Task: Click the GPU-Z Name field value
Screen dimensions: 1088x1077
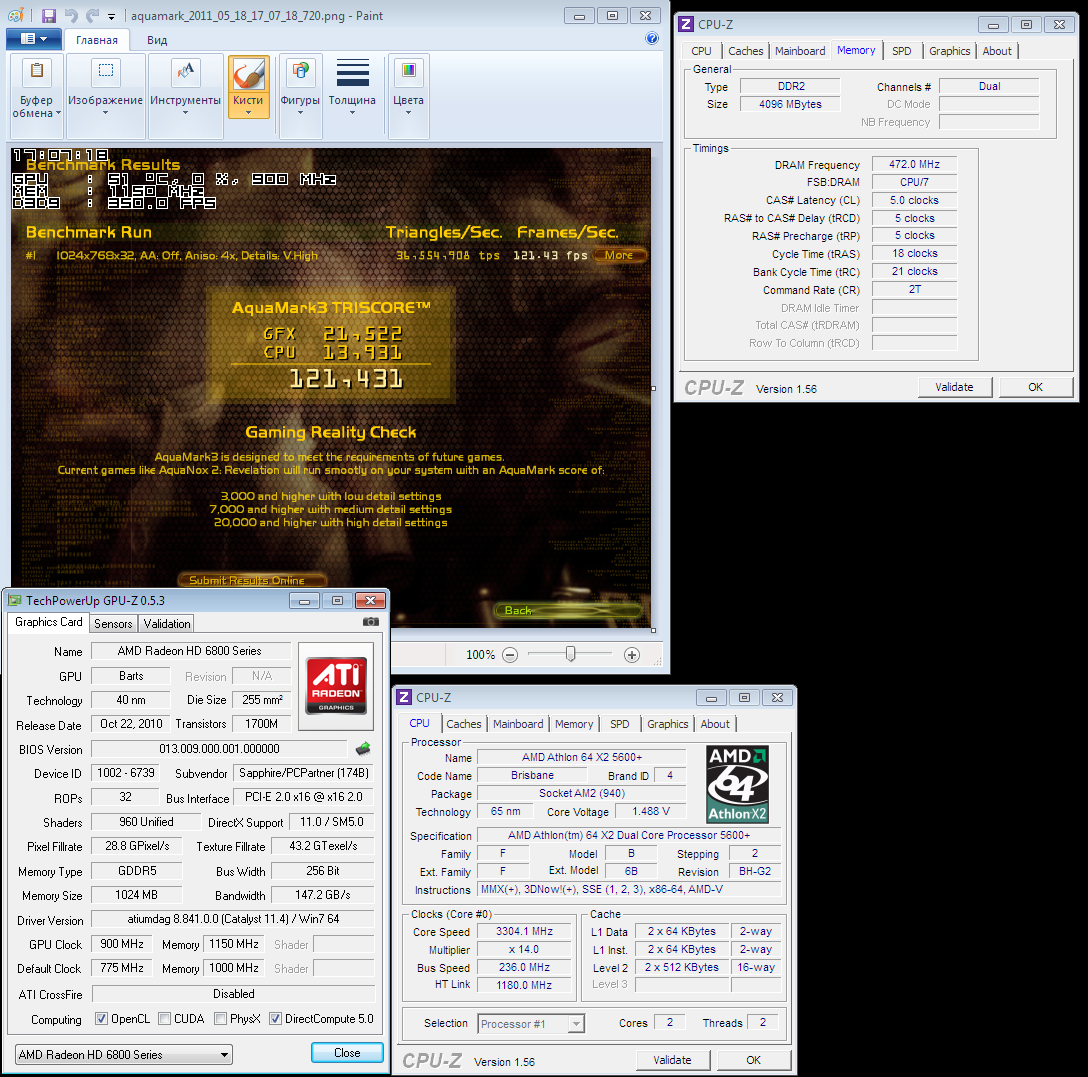Action: point(189,651)
